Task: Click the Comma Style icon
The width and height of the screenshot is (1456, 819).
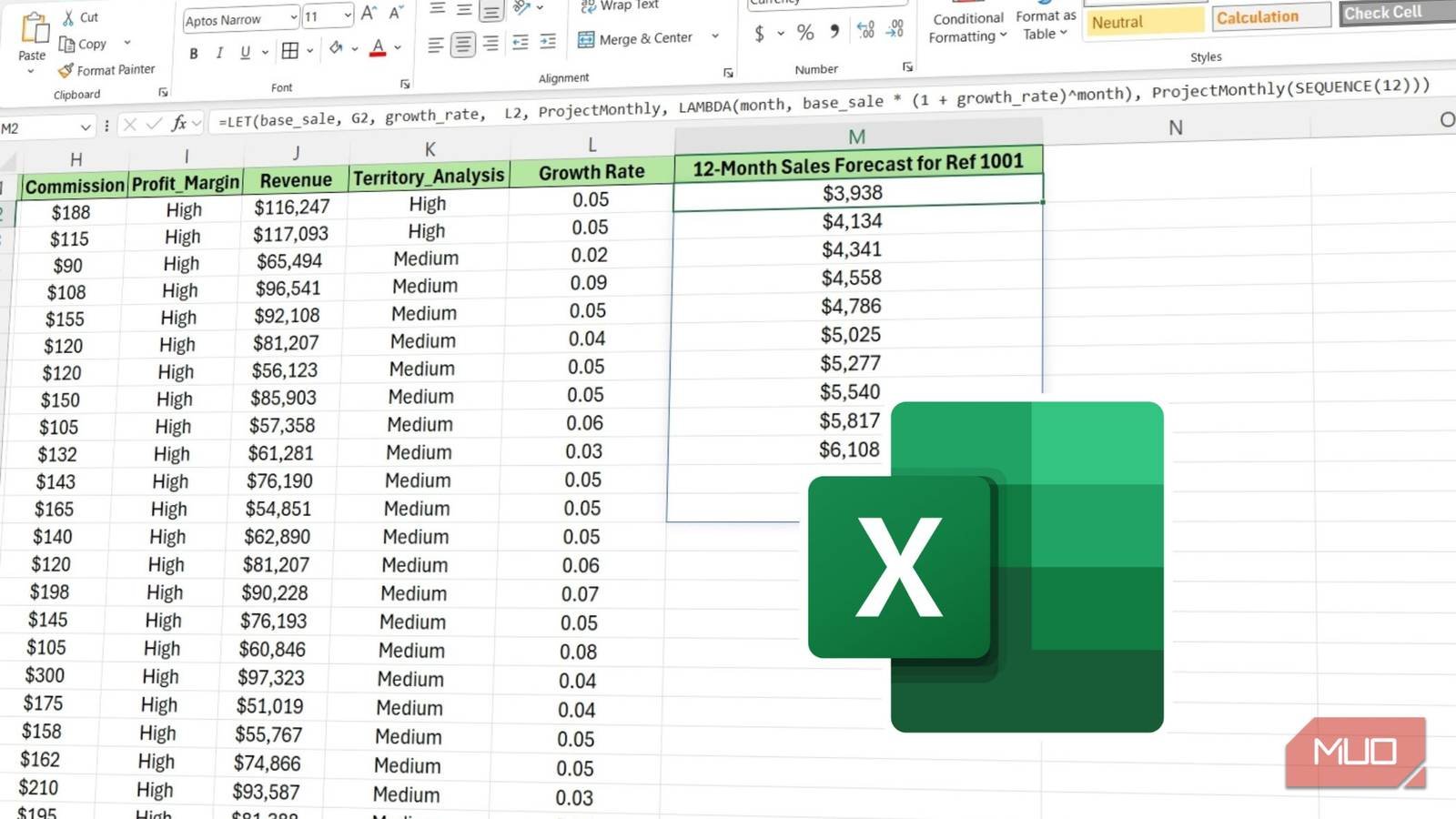Action: point(834,32)
